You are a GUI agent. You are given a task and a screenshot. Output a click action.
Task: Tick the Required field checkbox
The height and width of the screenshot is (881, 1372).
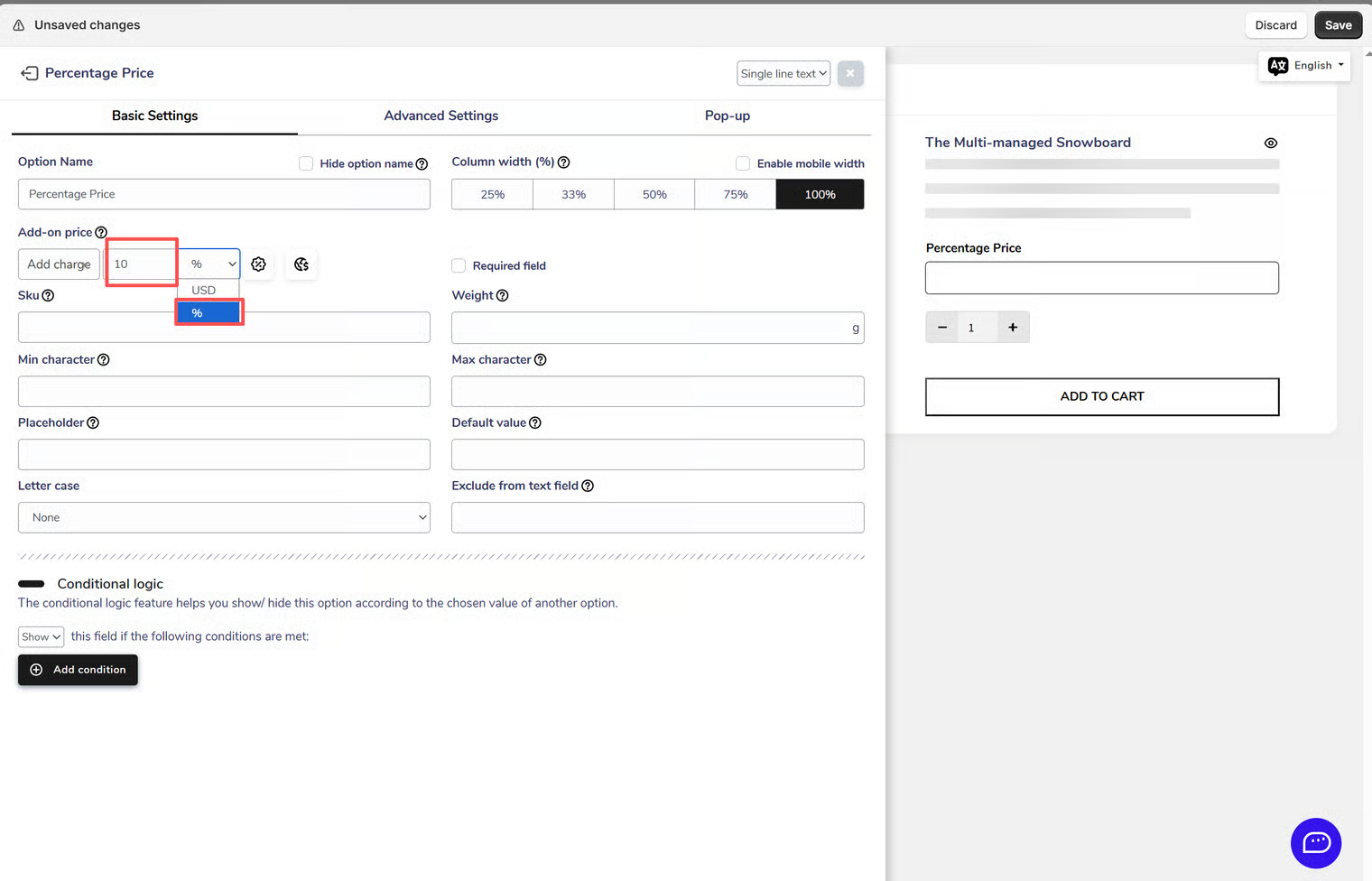(x=459, y=265)
